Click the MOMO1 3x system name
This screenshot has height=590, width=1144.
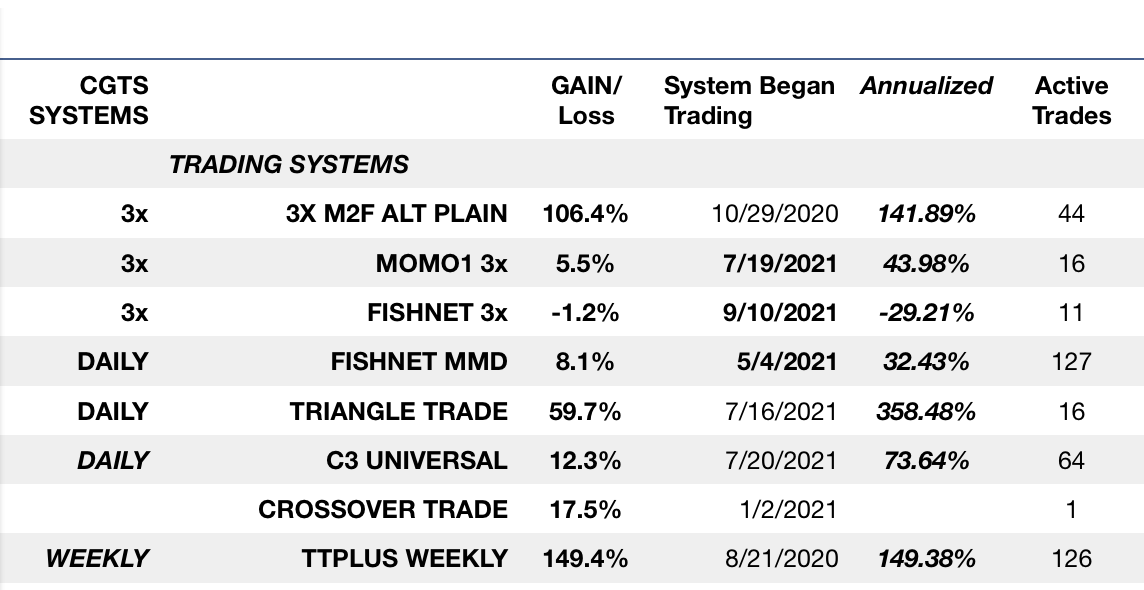tap(441, 263)
